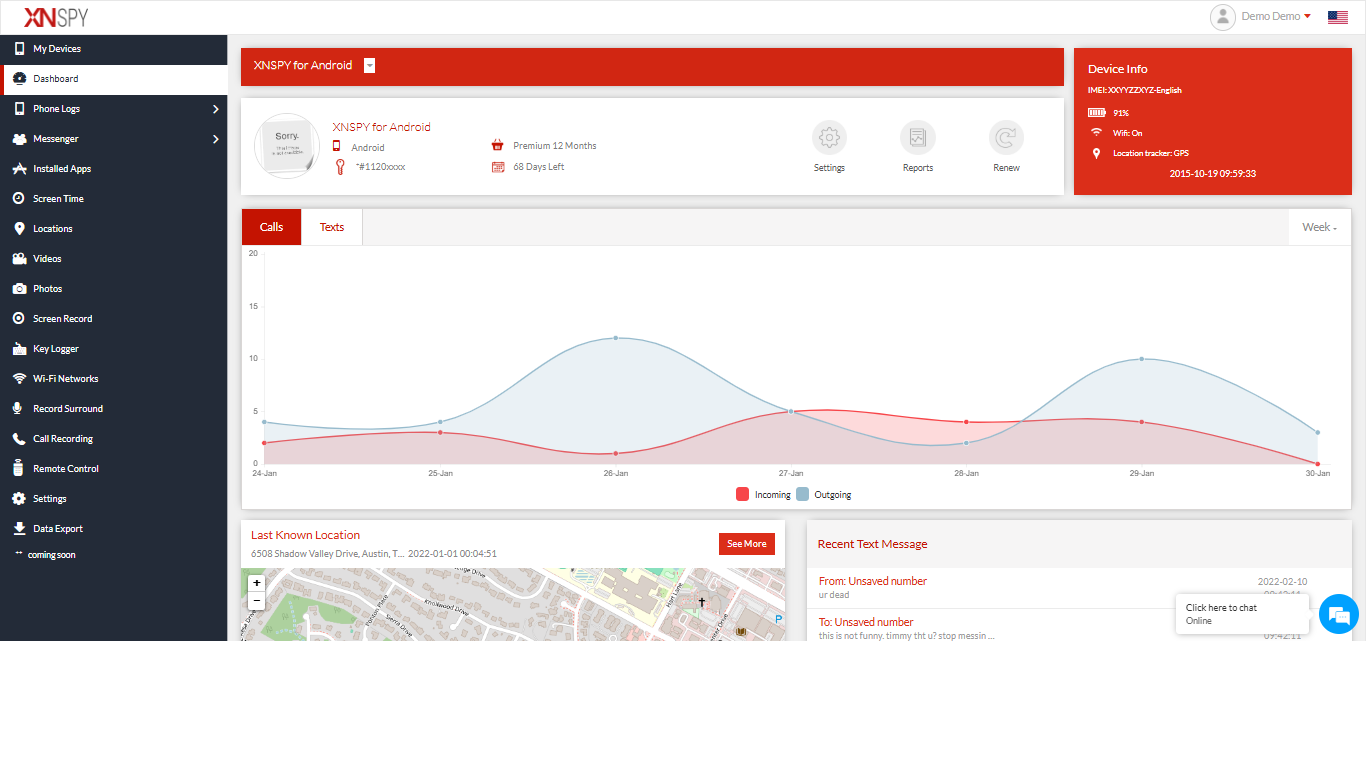Viewport: 1366px width, 784px height.
Task: Click the Photos camera icon
Action: [x=19, y=289]
